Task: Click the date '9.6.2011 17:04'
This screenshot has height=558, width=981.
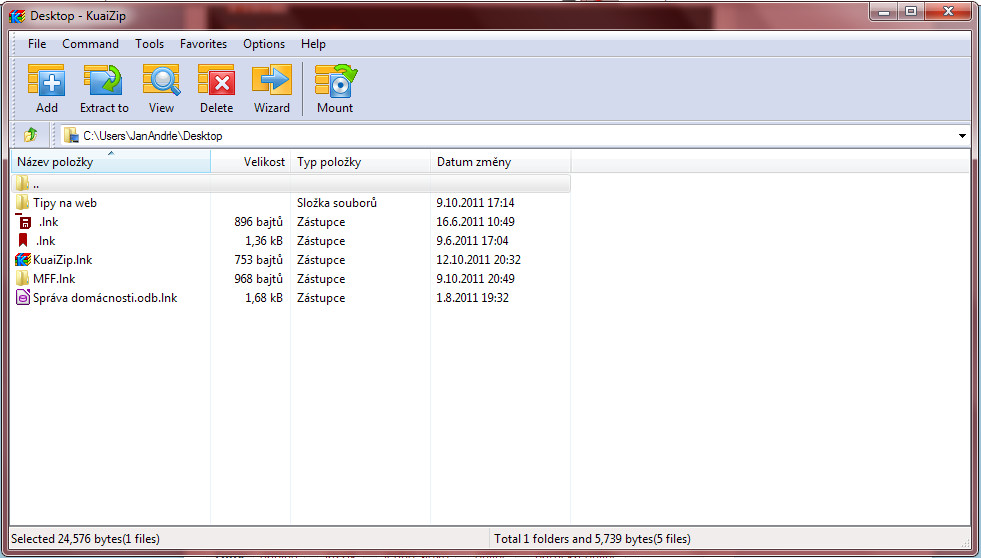Action: coord(472,241)
